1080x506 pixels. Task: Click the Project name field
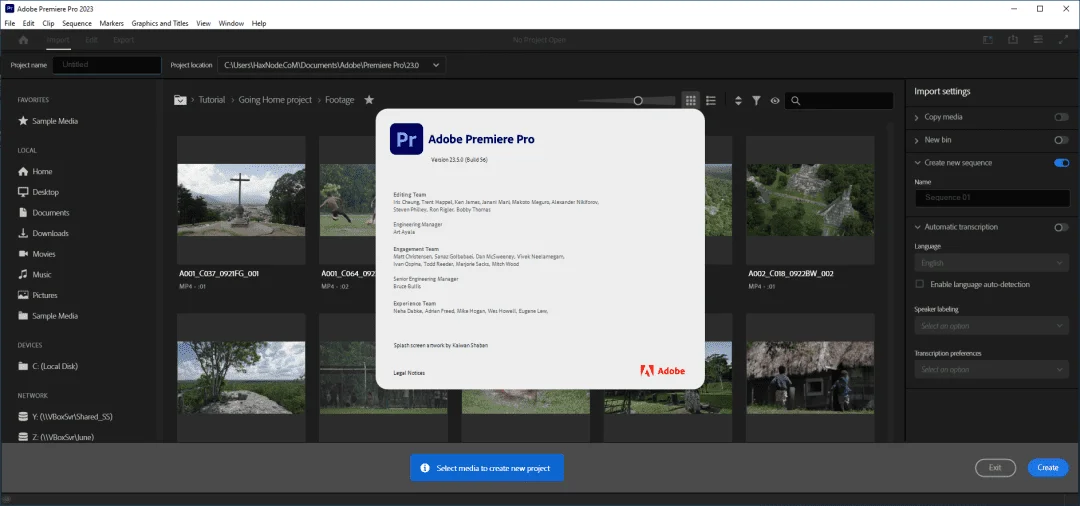pos(107,65)
